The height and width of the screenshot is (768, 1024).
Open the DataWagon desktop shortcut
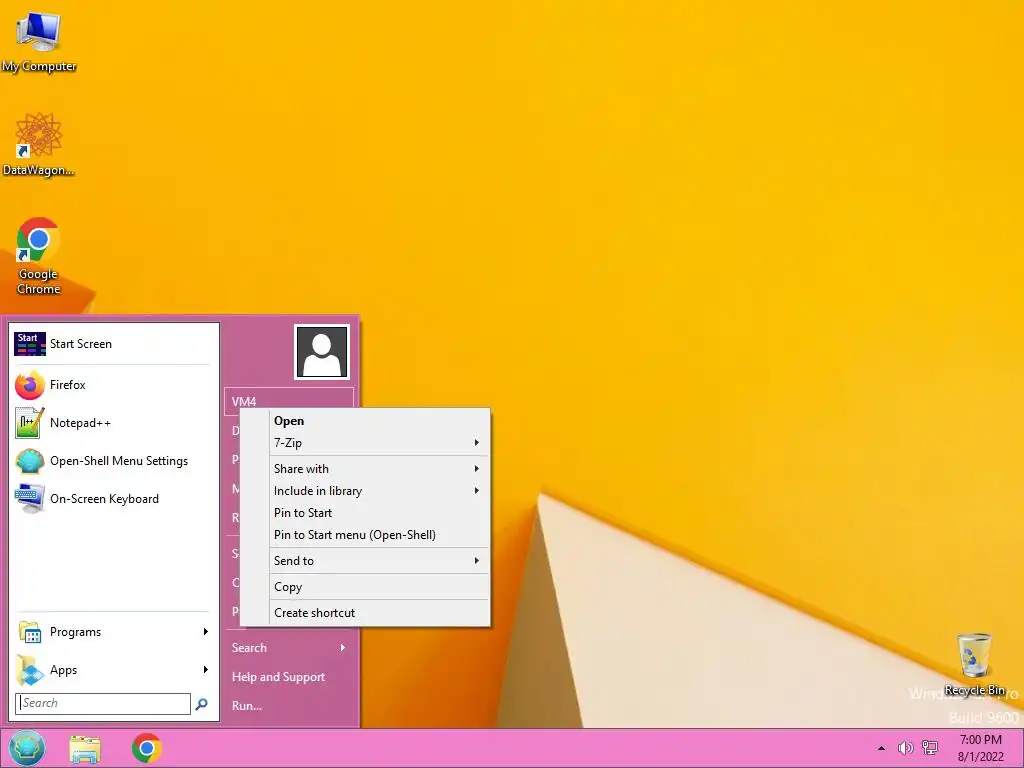click(39, 145)
